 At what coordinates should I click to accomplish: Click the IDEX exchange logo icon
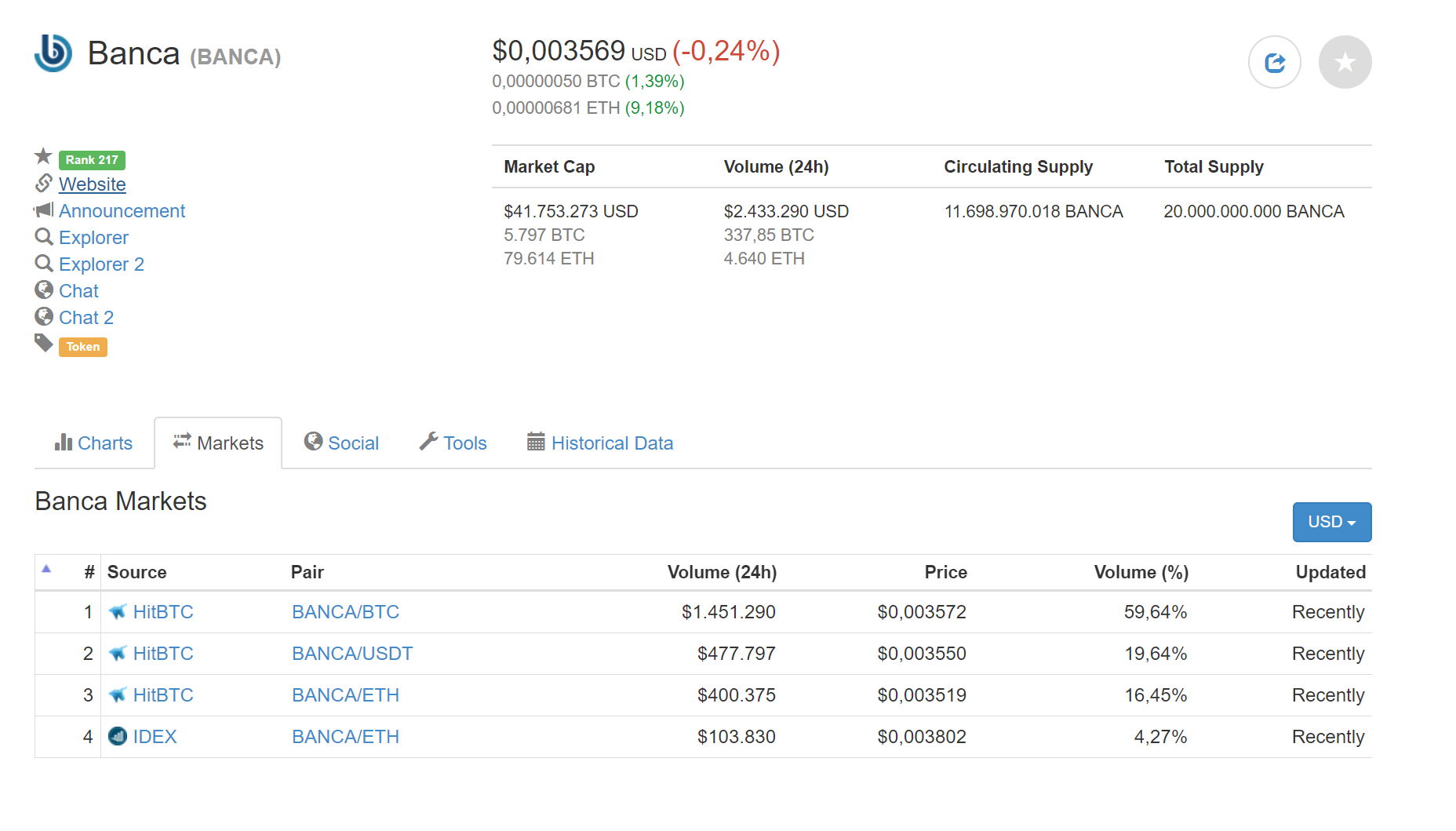(x=118, y=736)
